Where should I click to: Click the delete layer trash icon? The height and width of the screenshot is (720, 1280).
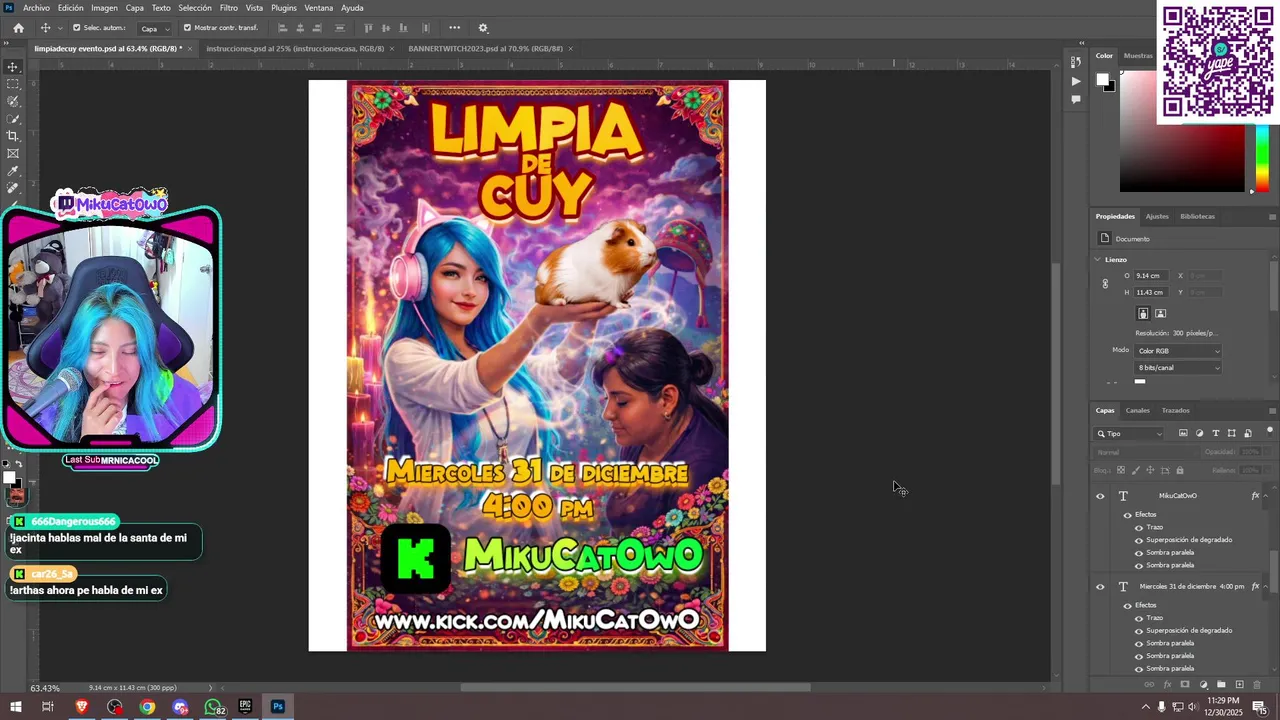(1257, 685)
